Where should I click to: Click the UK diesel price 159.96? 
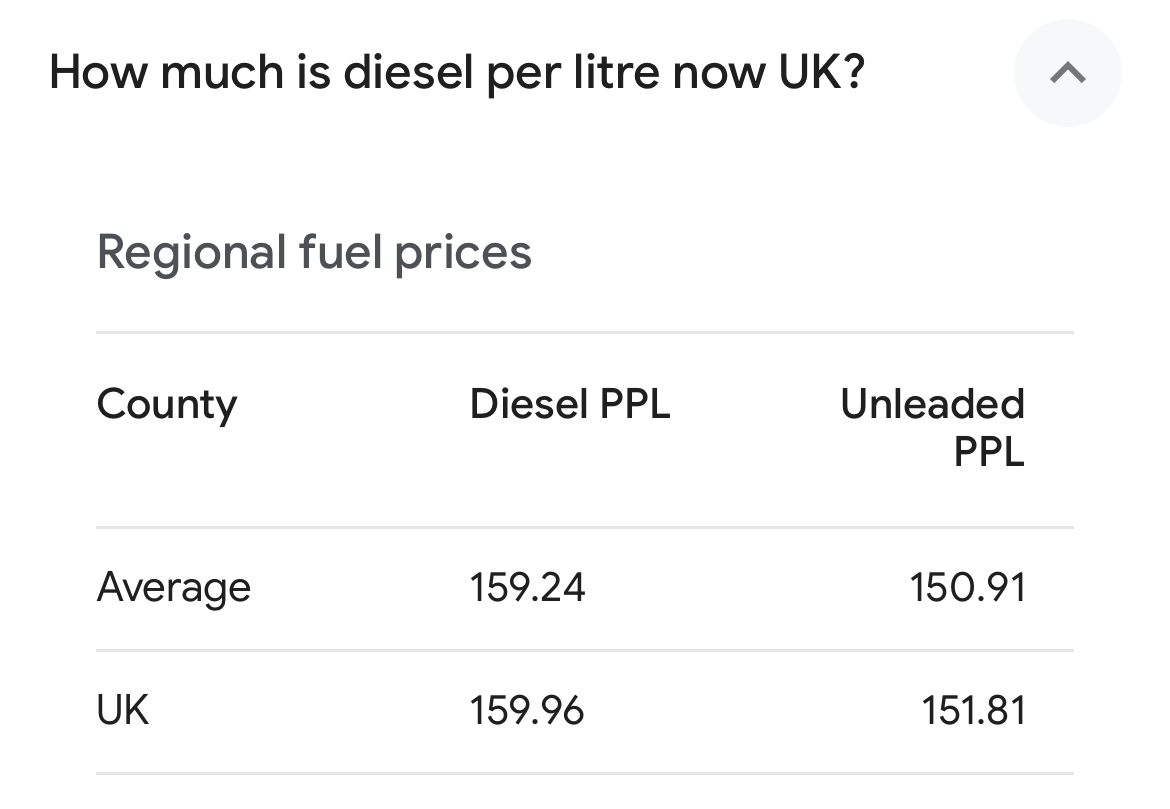tap(527, 711)
